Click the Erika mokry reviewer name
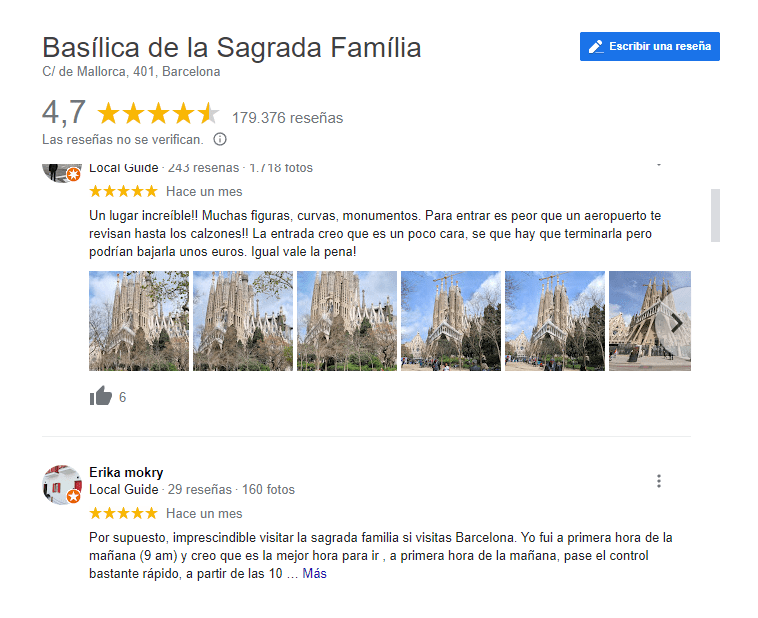Image resolution: width=758 pixels, height=618 pixels. [126, 472]
